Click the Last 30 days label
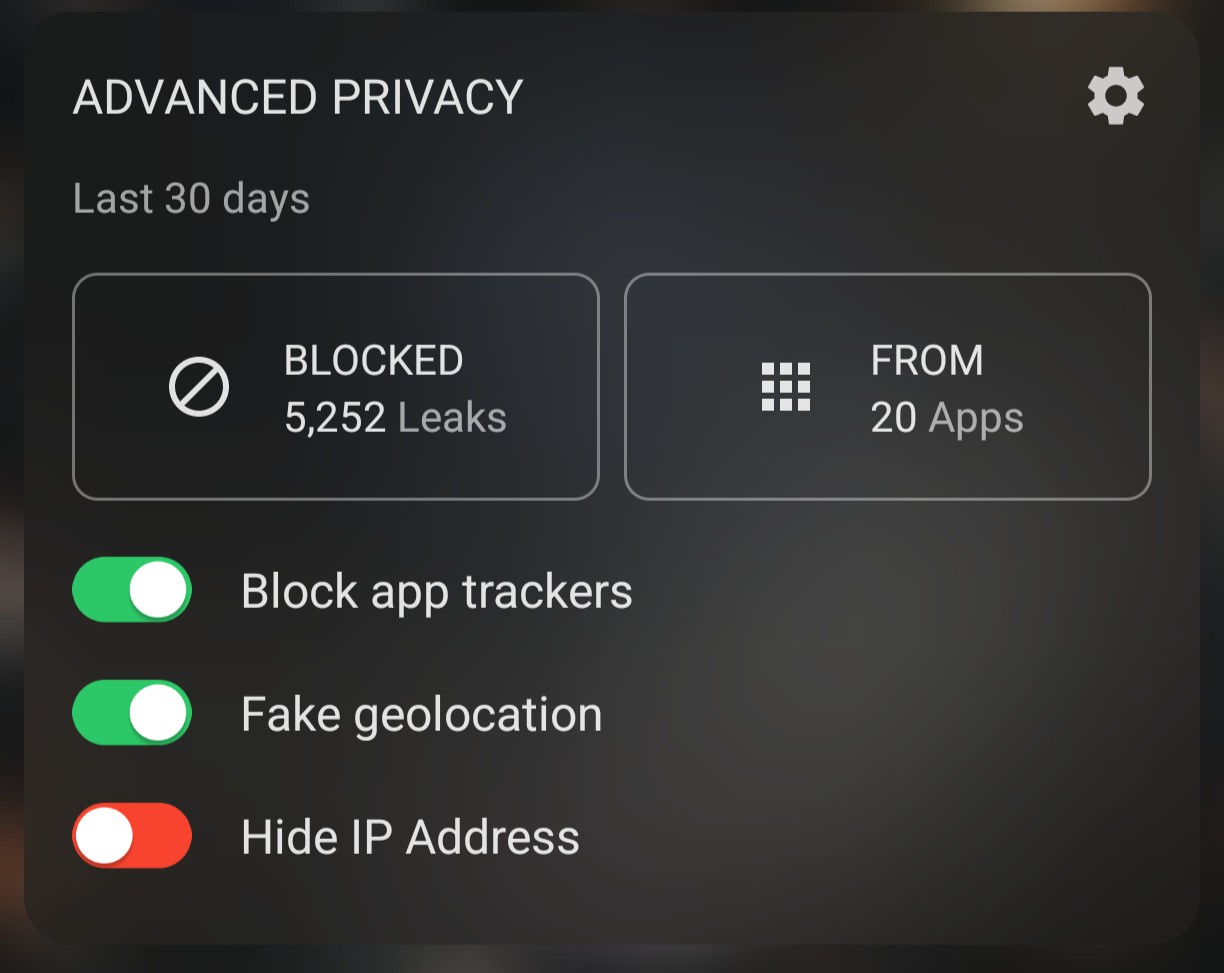The image size is (1224, 973). coord(191,198)
